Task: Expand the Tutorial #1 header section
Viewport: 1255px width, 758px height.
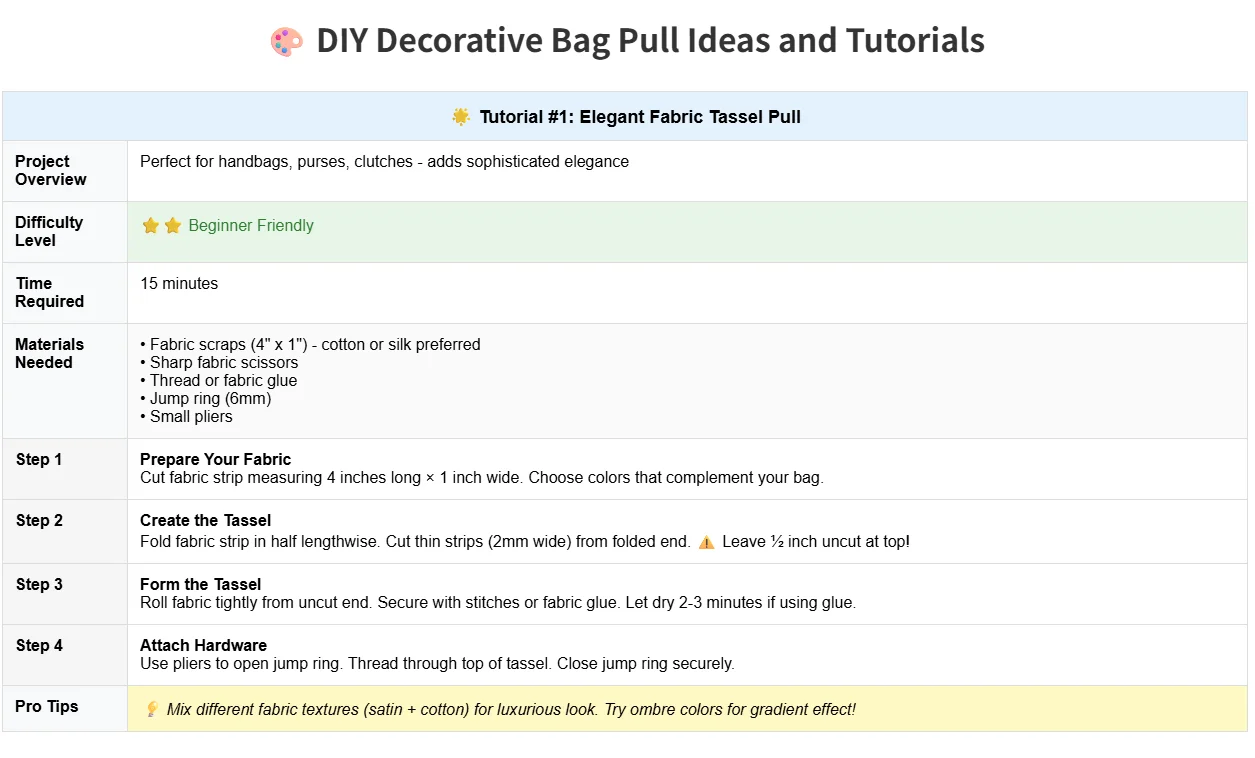Action: click(x=627, y=116)
